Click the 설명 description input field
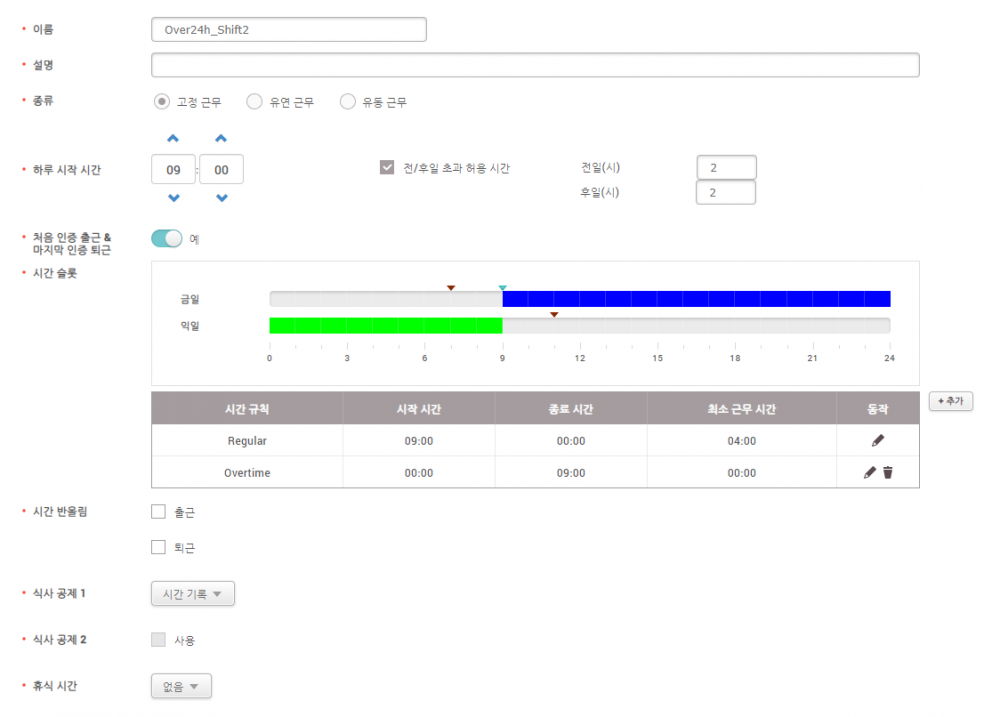Viewport: 1000px width, 717px height. (535, 66)
